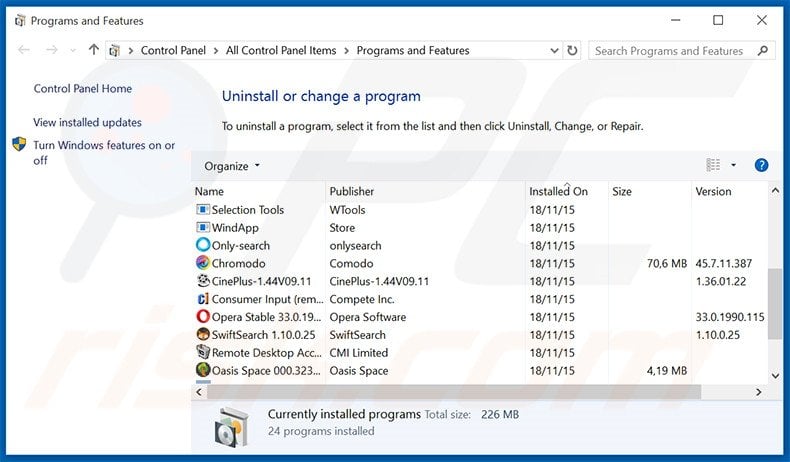This screenshot has width=790, height=462.
Task: Click the Consumer Input program icon
Action: [203, 299]
